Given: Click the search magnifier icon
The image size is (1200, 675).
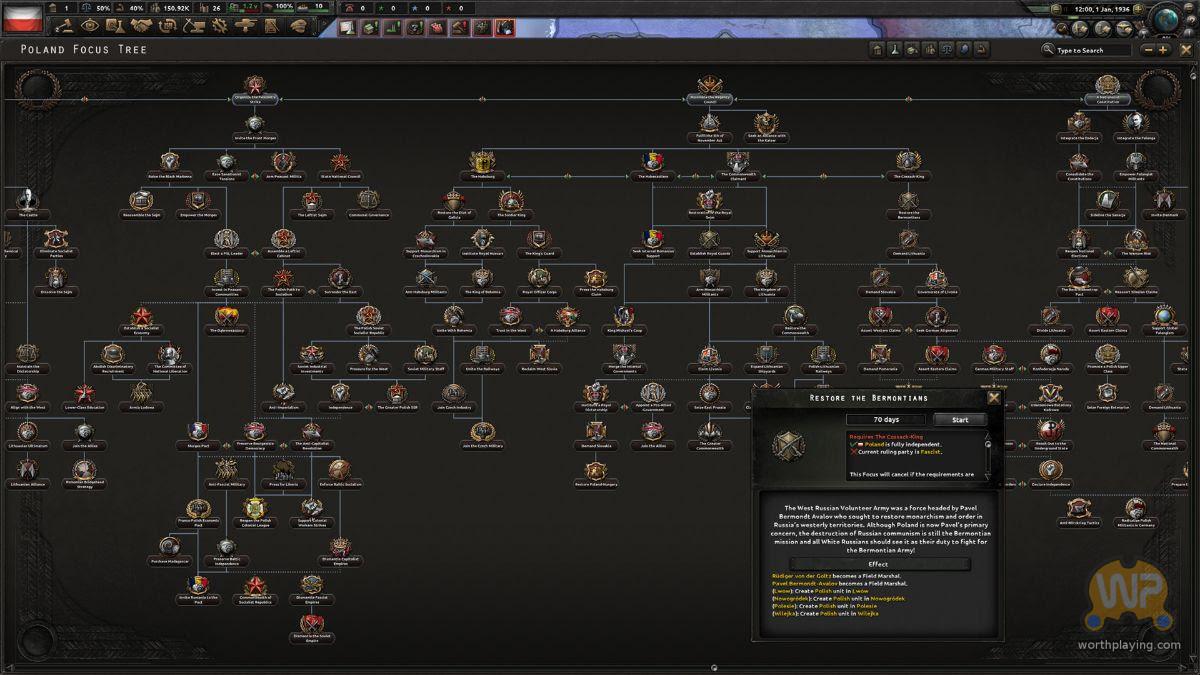Looking at the screenshot, I should [x=1048, y=50].
